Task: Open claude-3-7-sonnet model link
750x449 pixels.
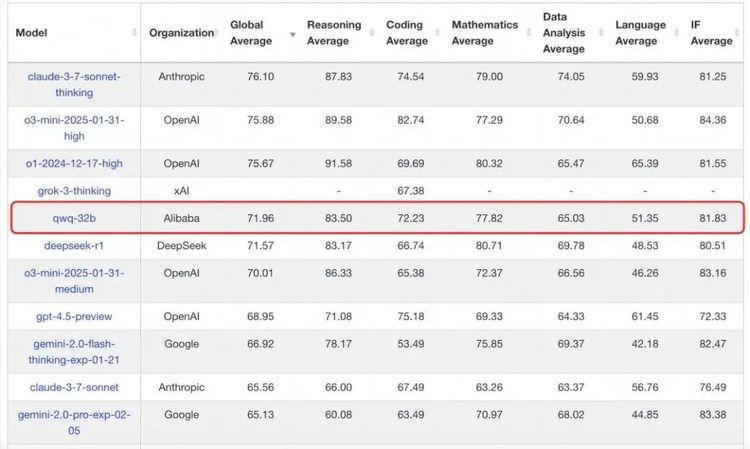Action: click(74, 387)
